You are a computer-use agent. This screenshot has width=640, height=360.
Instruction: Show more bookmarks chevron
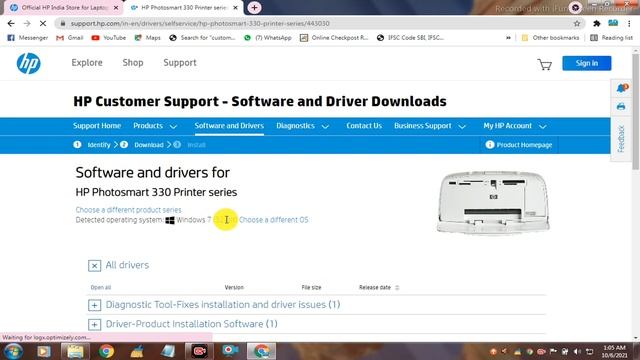508,38
